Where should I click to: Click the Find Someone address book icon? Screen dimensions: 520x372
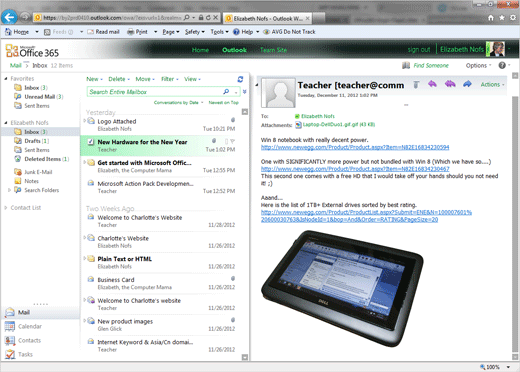click(406, 65)
